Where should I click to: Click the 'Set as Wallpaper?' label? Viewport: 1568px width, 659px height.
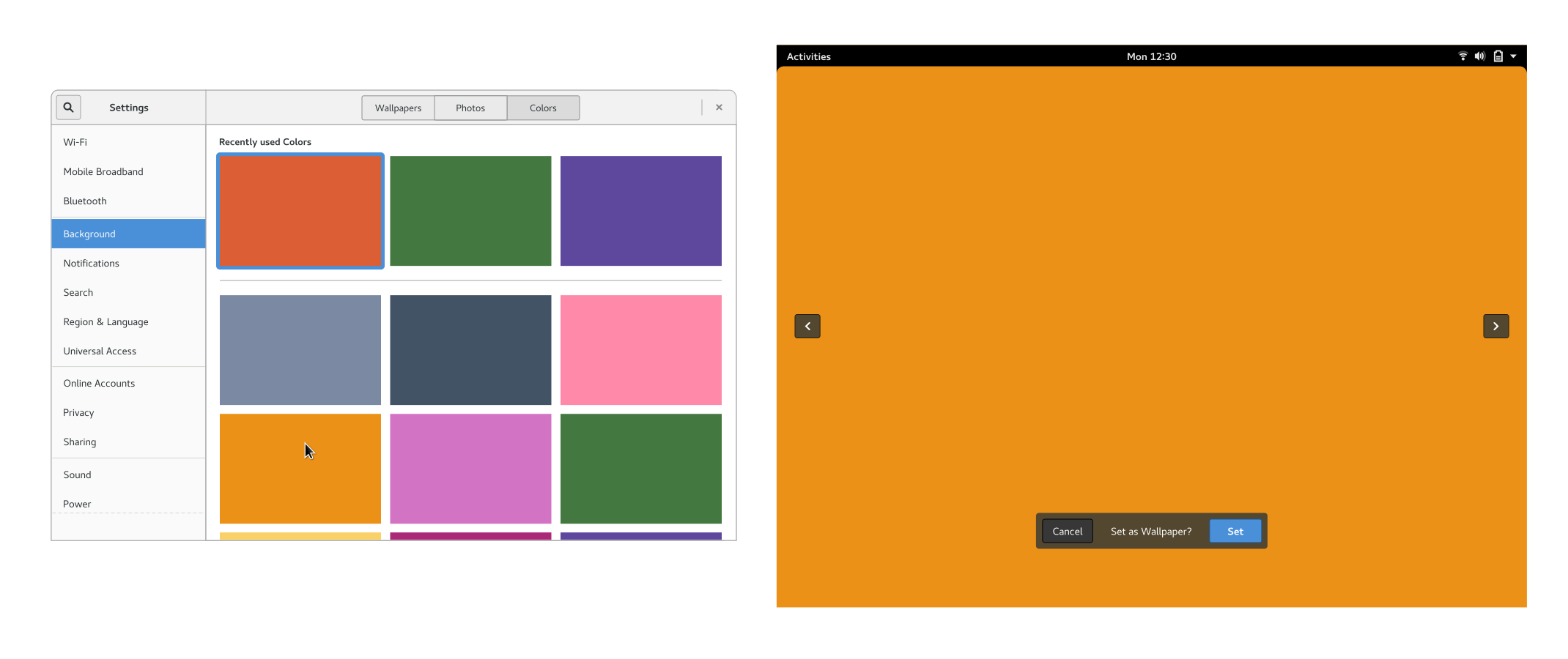tap(1151, 531)
